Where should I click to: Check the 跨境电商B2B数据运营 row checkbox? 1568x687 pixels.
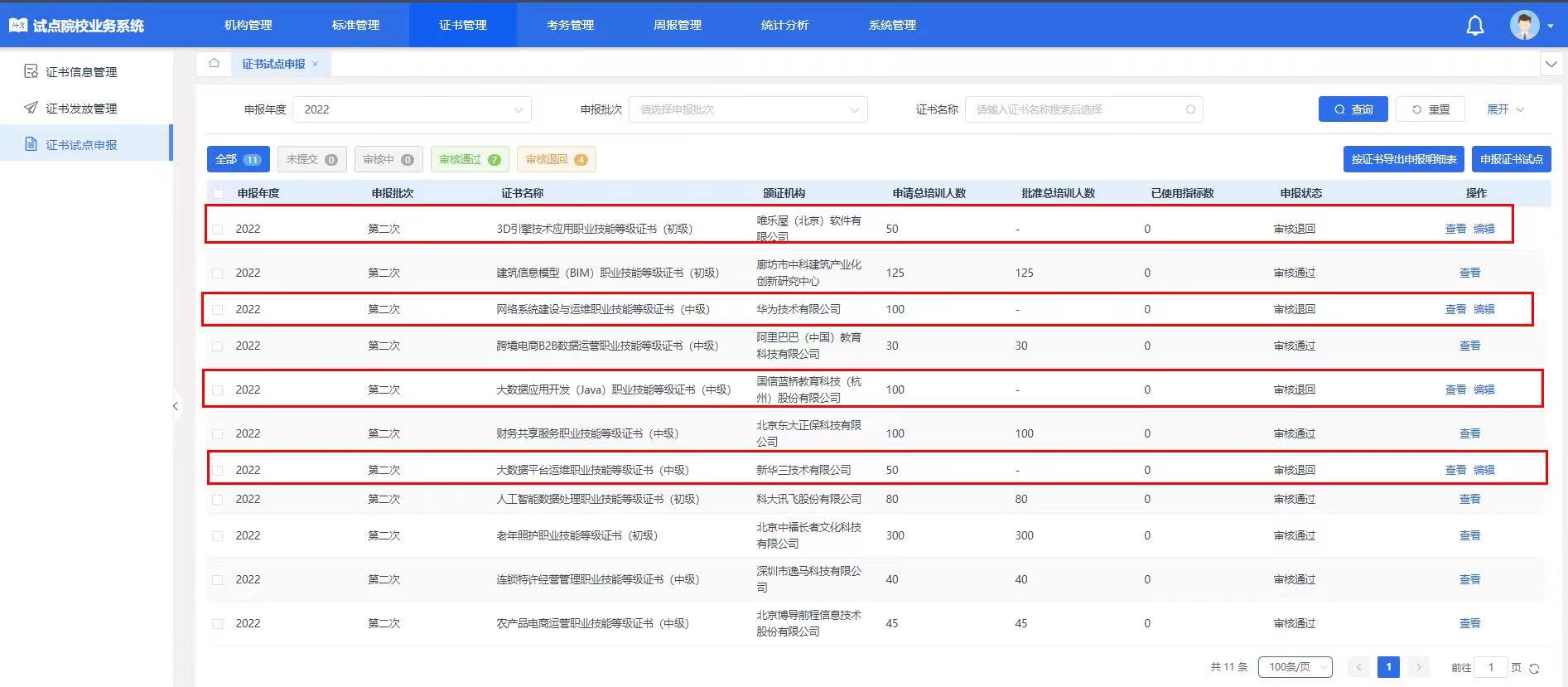click(x=218, y=346)
